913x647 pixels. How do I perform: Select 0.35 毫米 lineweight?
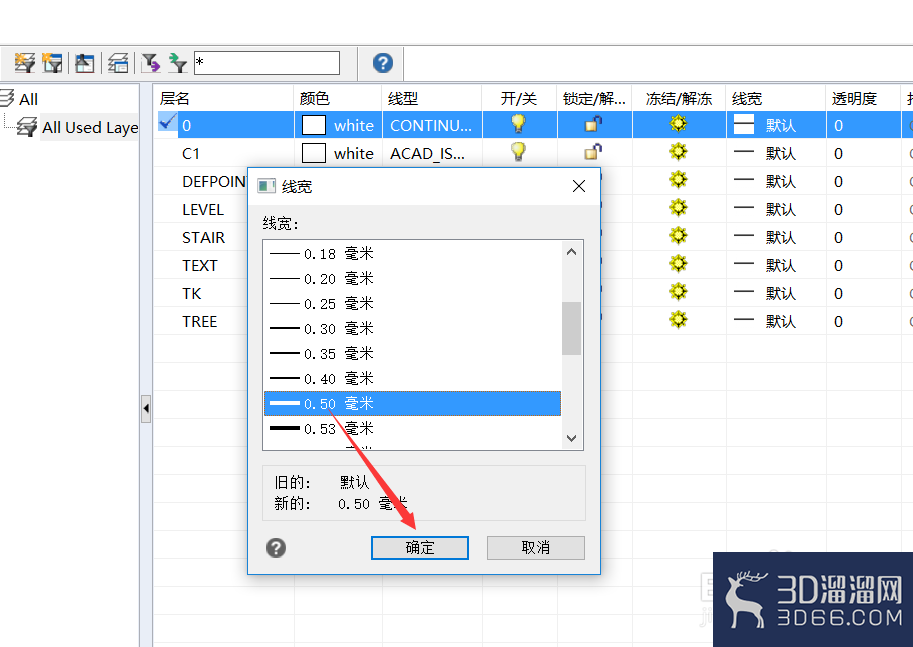point(412,353)
